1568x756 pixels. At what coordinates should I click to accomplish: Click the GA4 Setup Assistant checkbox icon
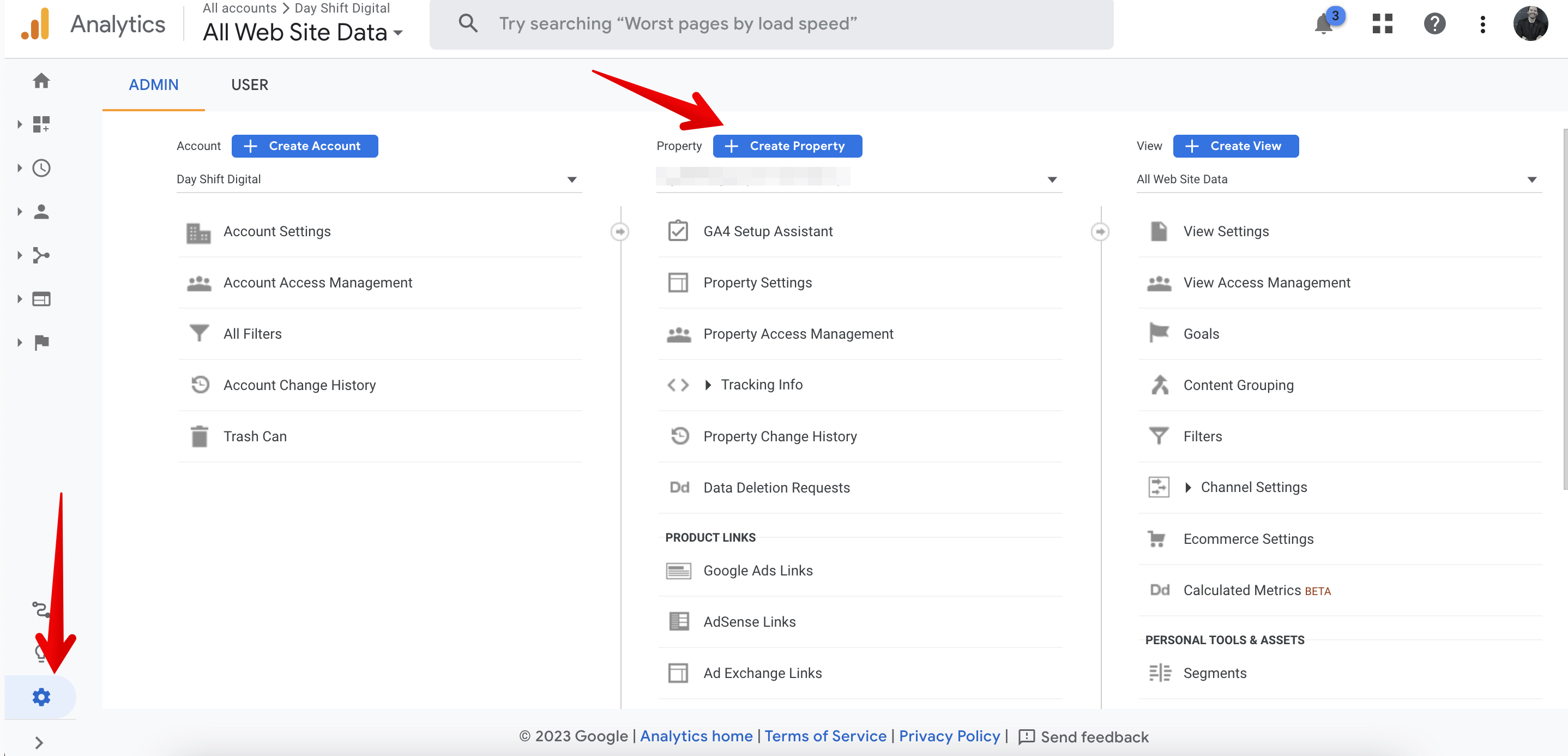pyautogui.click(x=678, y=231)
